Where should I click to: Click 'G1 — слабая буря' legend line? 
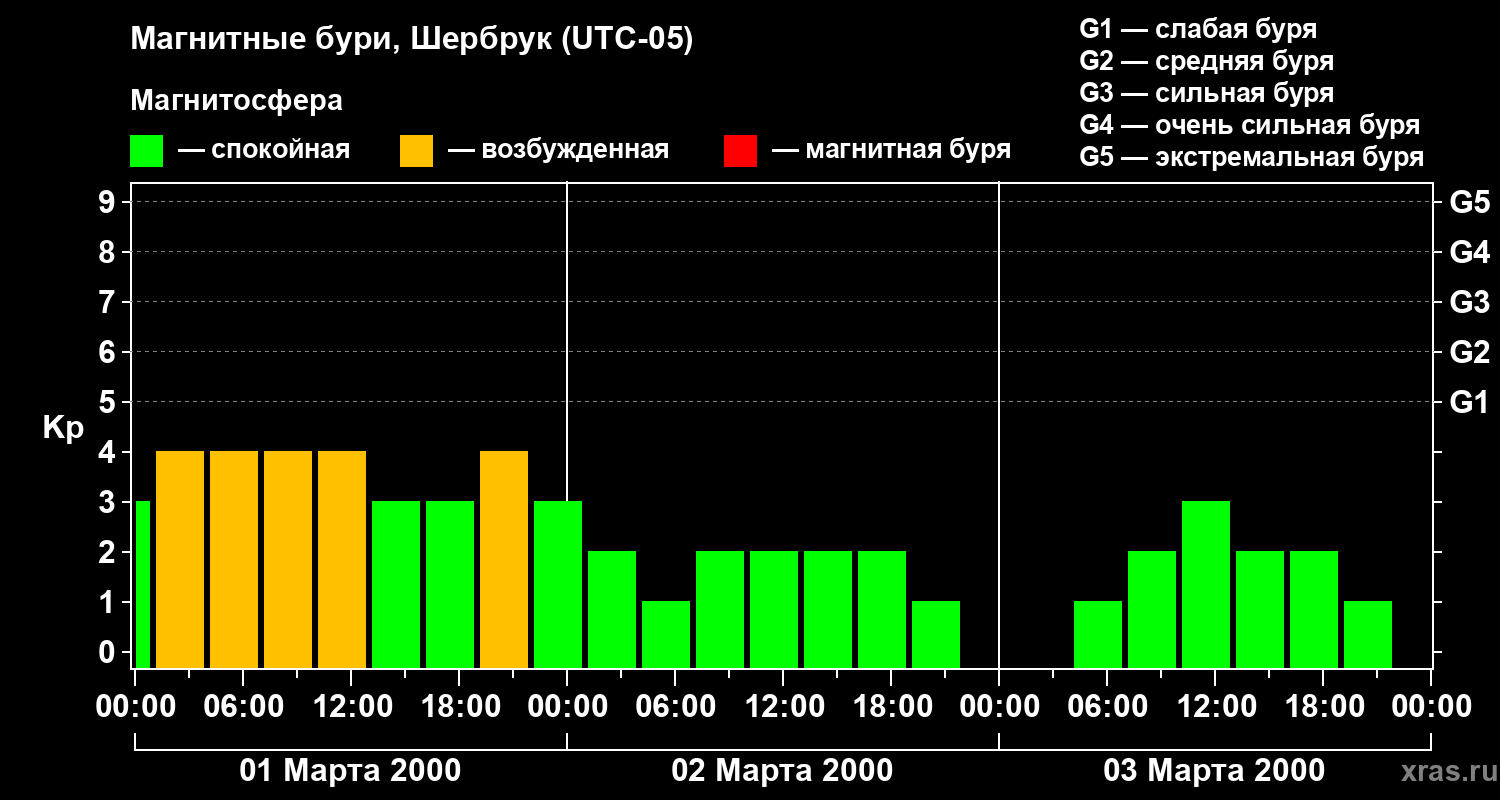click(x=1198, y=29)
